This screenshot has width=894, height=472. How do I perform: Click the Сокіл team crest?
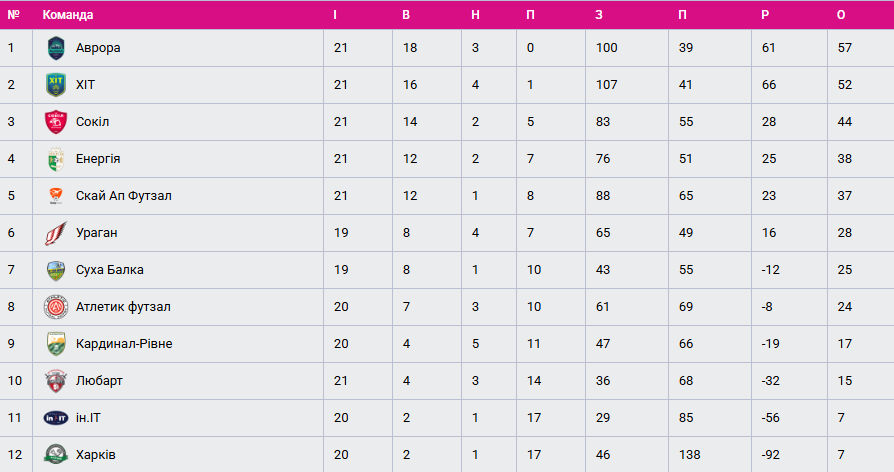[55, 121]
